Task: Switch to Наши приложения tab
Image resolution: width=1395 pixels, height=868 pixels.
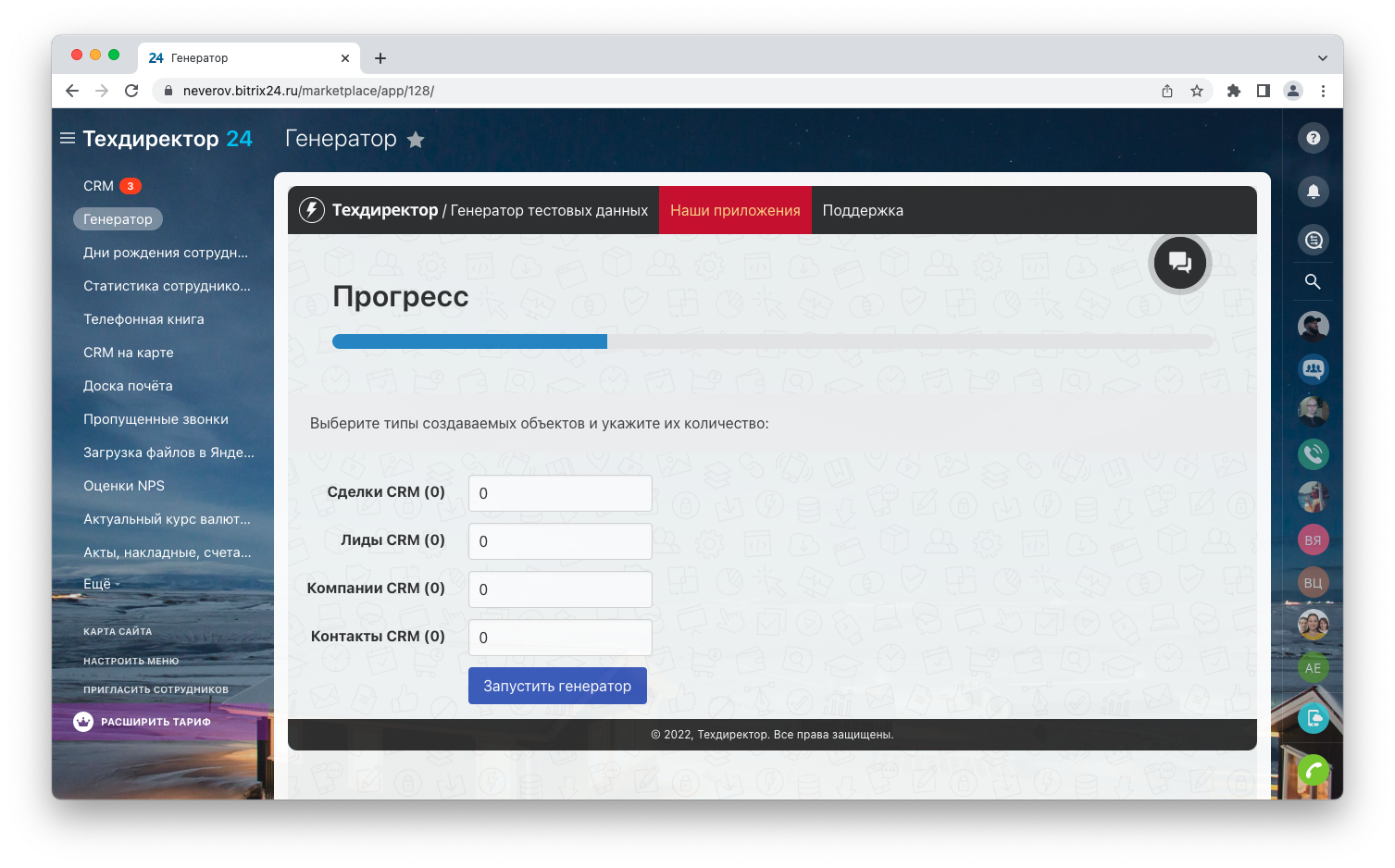Action: coord(735,210)
